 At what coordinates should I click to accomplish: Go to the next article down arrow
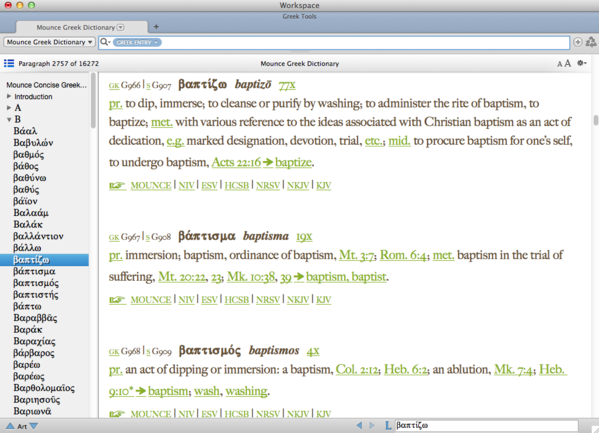pos(34,426)
